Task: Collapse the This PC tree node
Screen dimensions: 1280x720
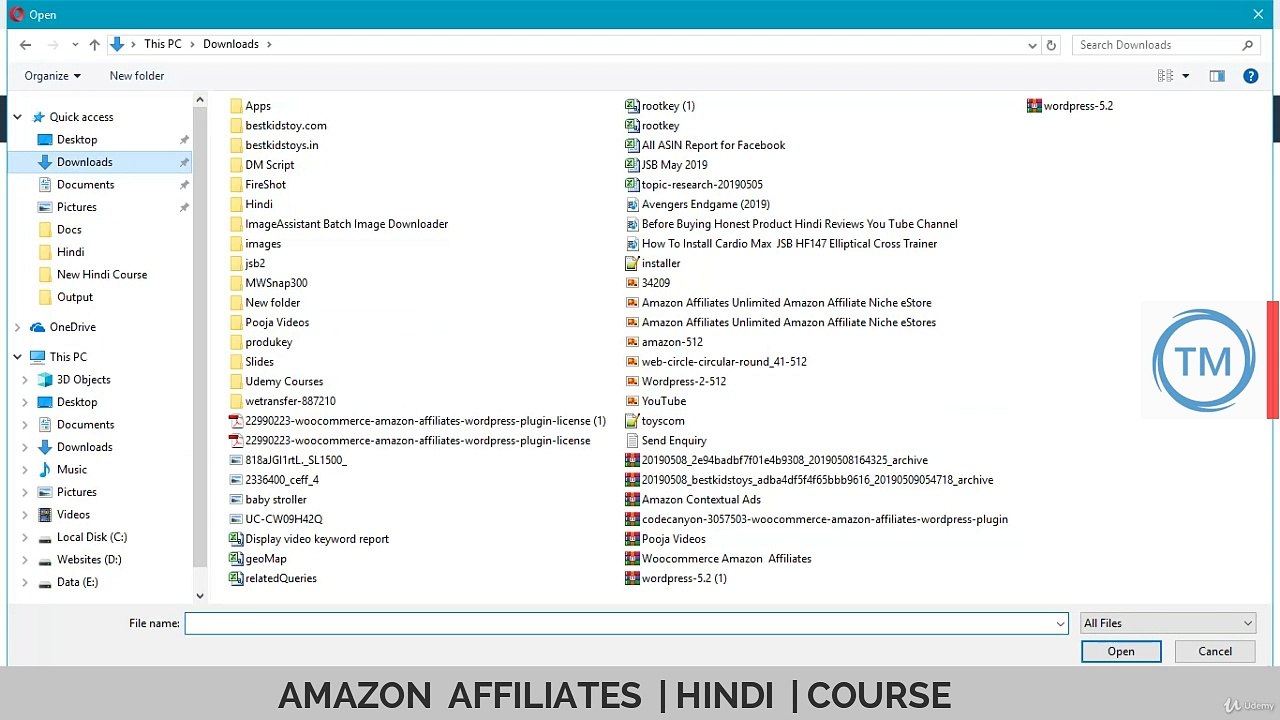Action: click(x=17, y=357)
